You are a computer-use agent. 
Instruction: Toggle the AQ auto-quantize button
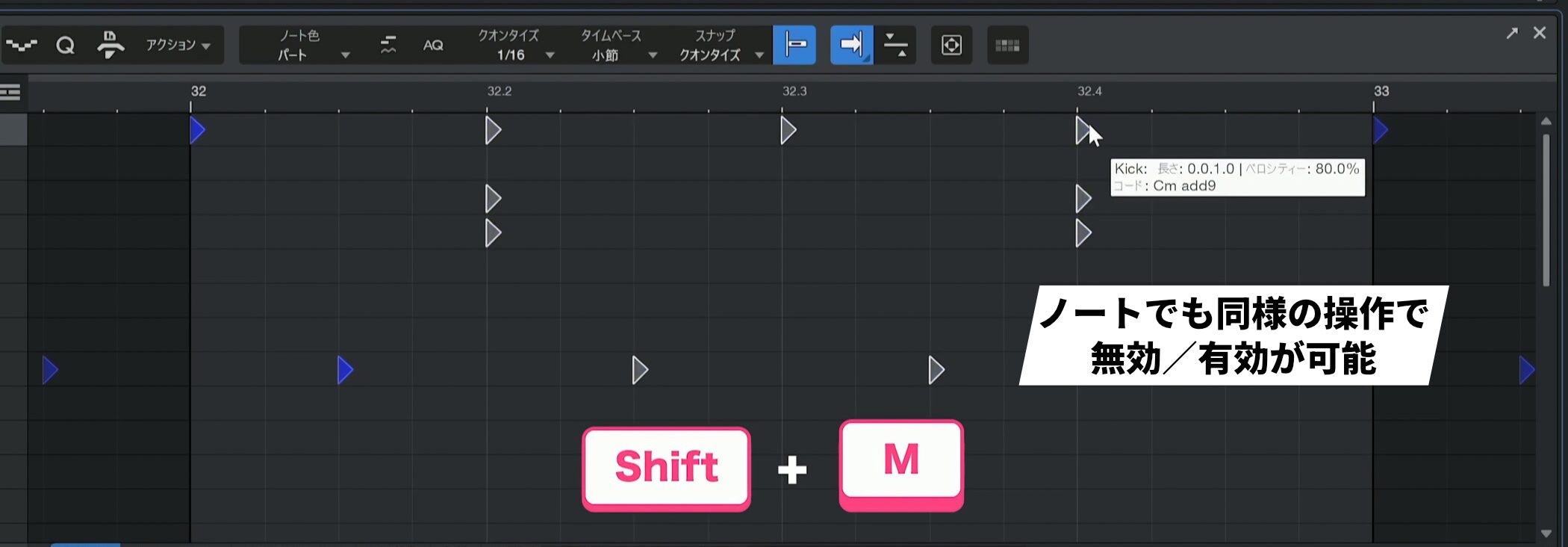pos(433,46)
